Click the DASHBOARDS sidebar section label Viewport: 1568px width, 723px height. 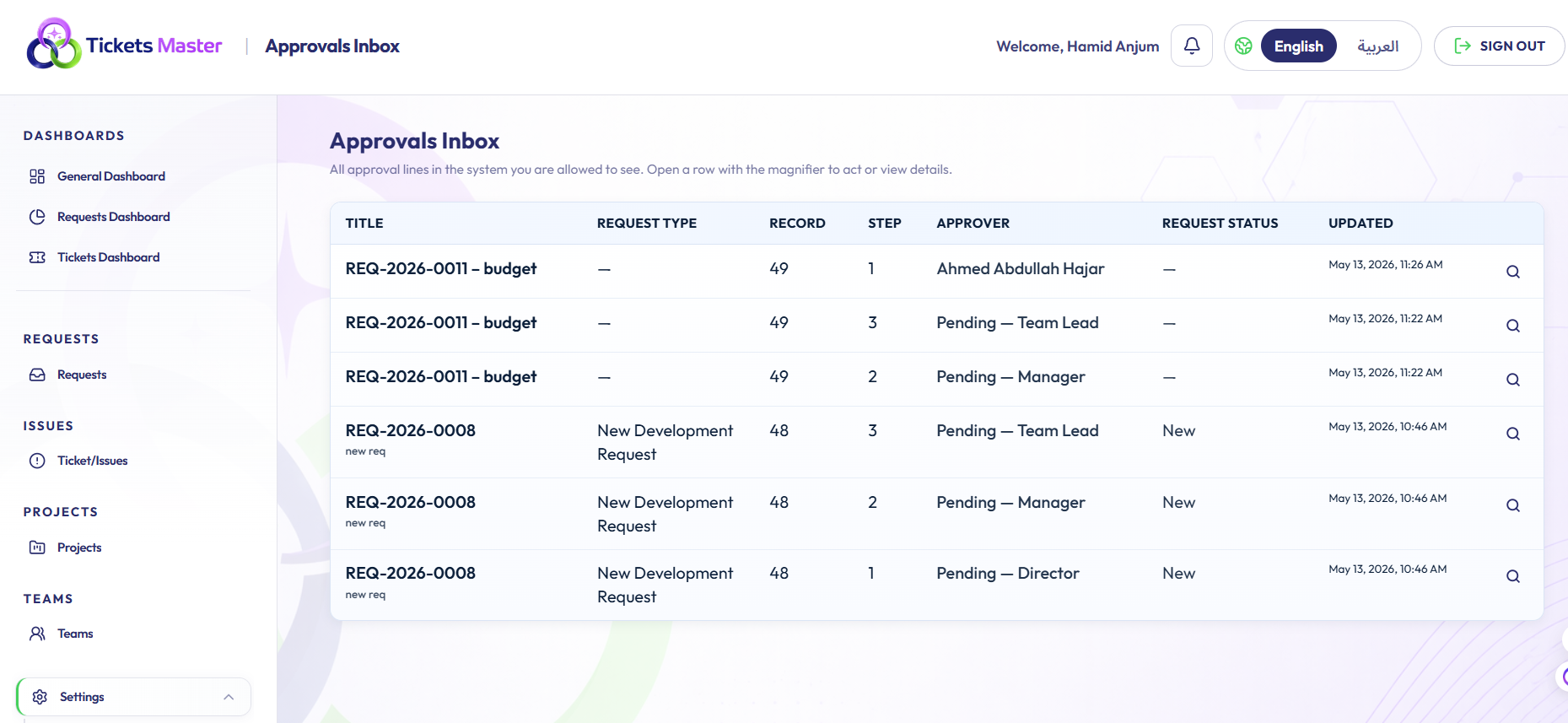coord(74,136)
